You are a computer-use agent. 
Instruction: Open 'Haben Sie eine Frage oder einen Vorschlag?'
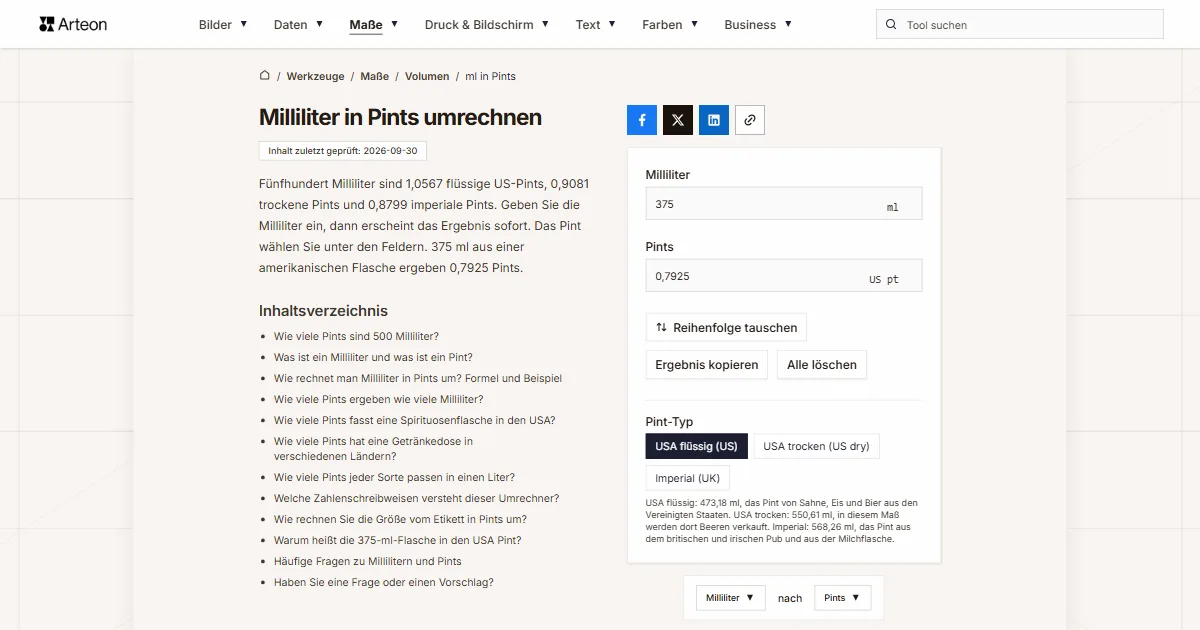pyautogui.click(x=384, y=582)
